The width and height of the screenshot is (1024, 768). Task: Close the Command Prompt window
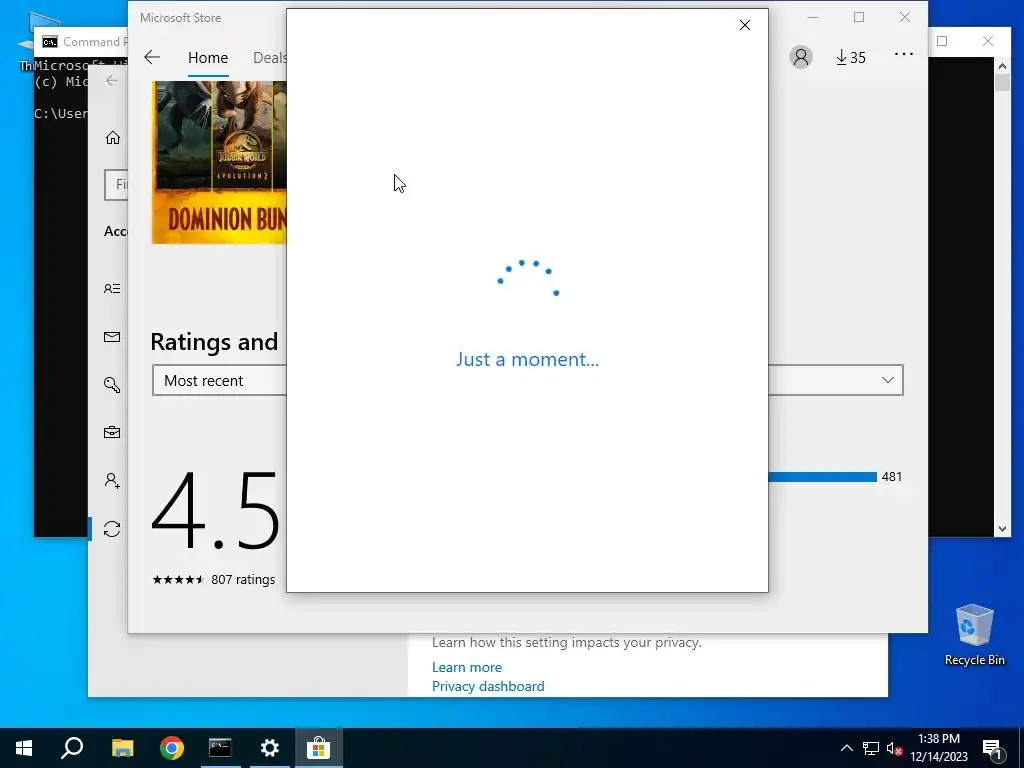click(987, 41)
